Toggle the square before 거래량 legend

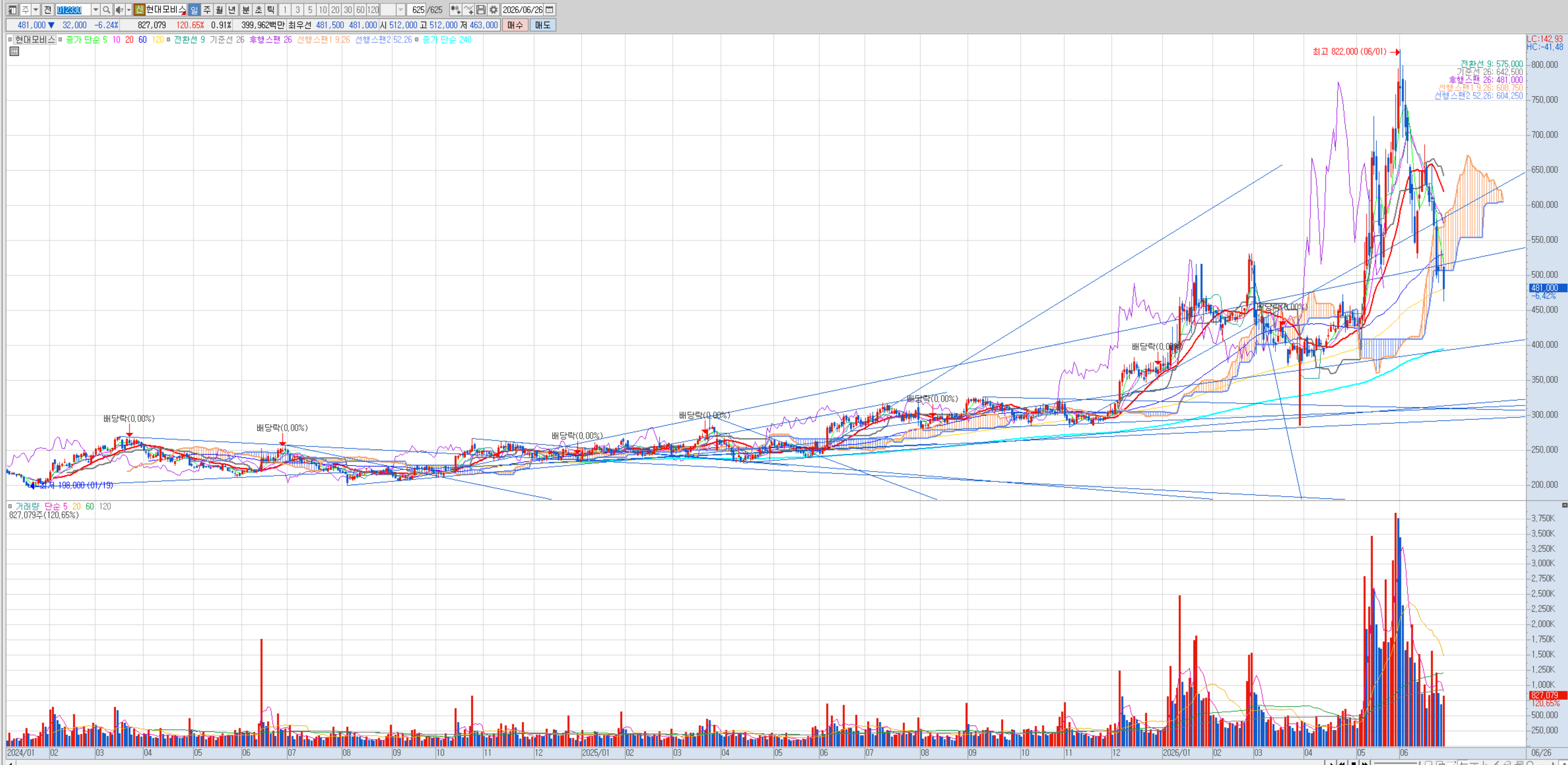(x=10, y=506)
